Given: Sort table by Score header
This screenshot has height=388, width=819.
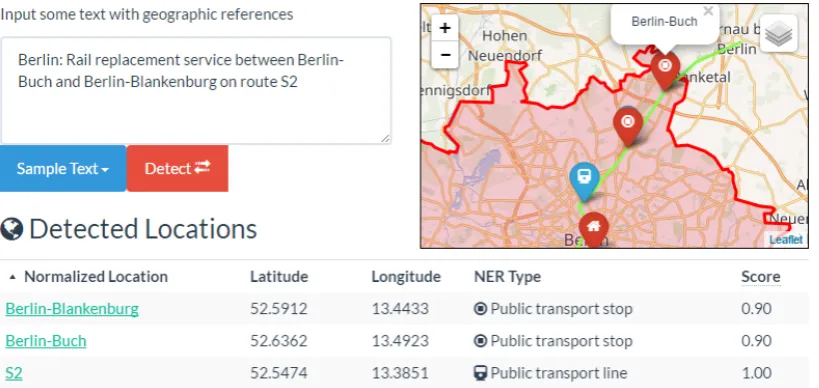Looking at the screenshot, I should pyautogui.click(x=760, y=277).
